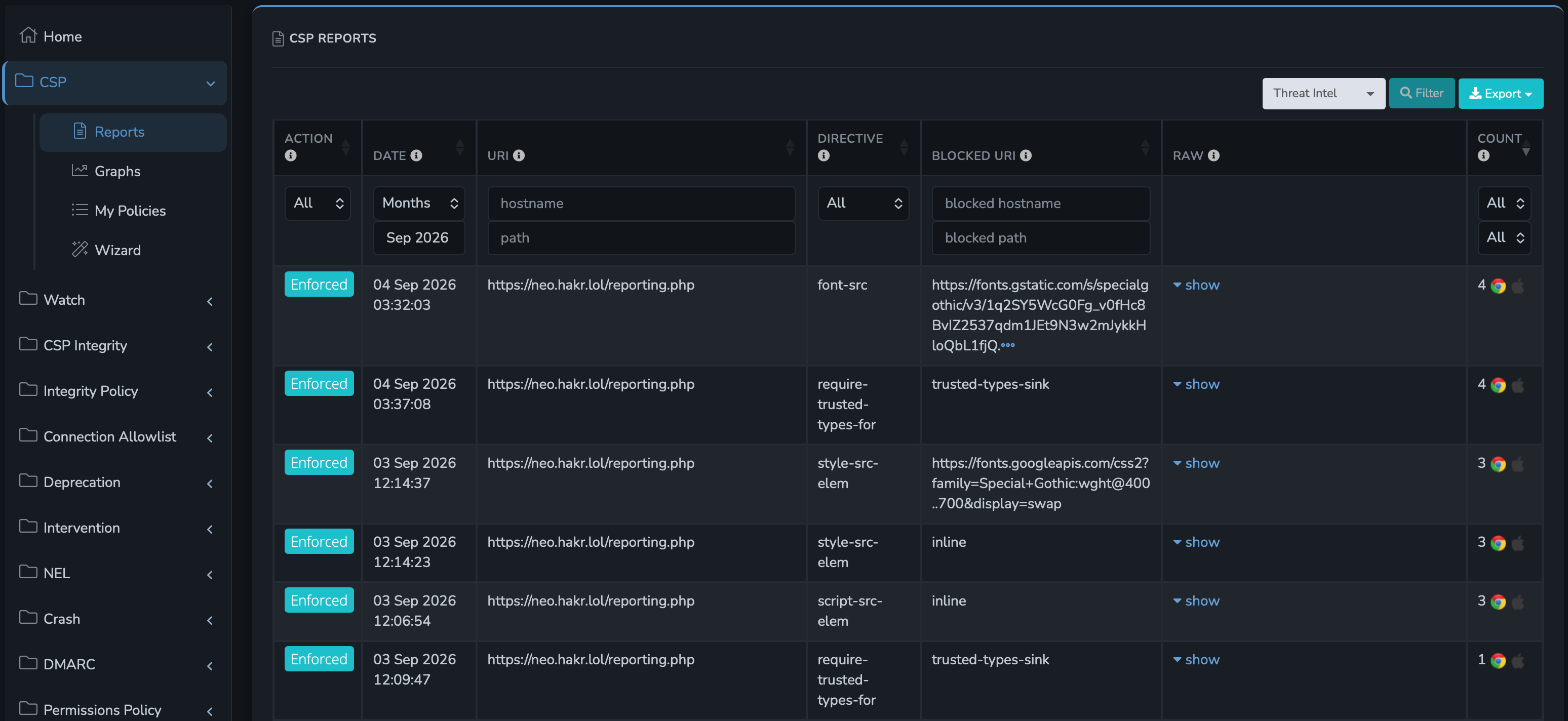Click the Apple icon in the font-src row
Image resolution: width=1568 pixels, height=721 pixels.
pyautogui.click(x=1517, y=286)
